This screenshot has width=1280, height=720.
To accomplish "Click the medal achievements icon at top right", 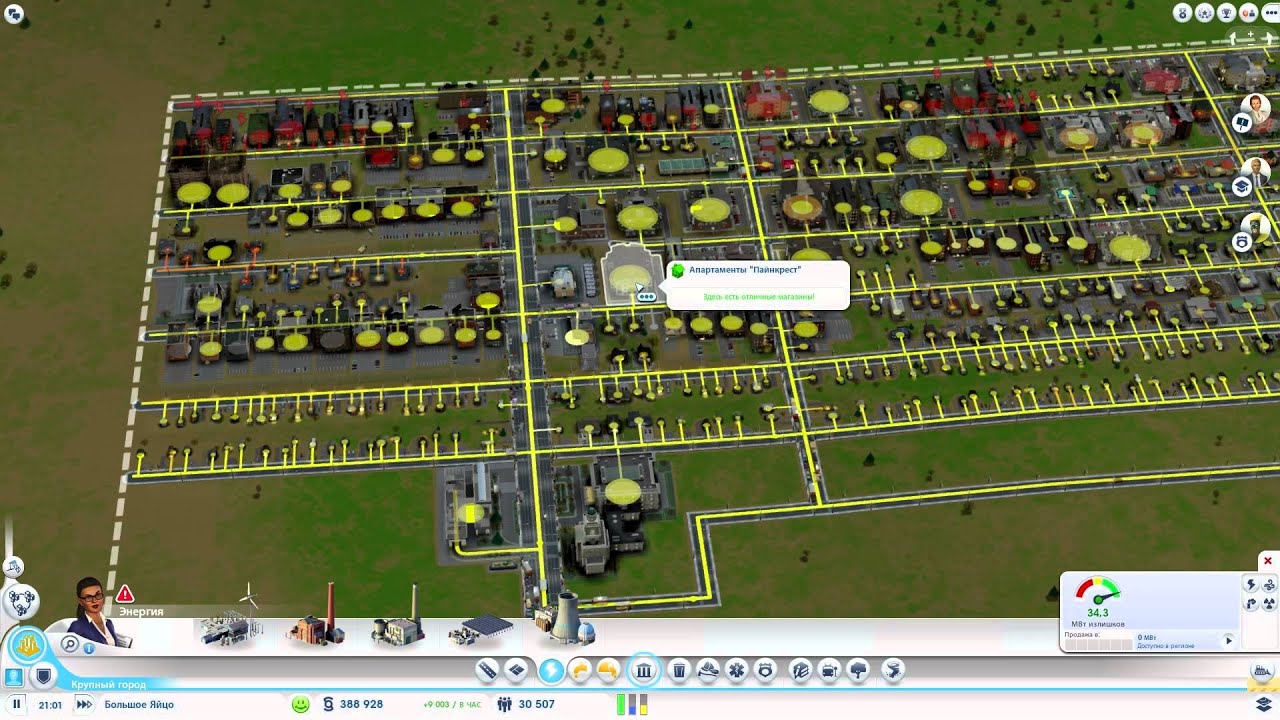I will pos(1183,13).
